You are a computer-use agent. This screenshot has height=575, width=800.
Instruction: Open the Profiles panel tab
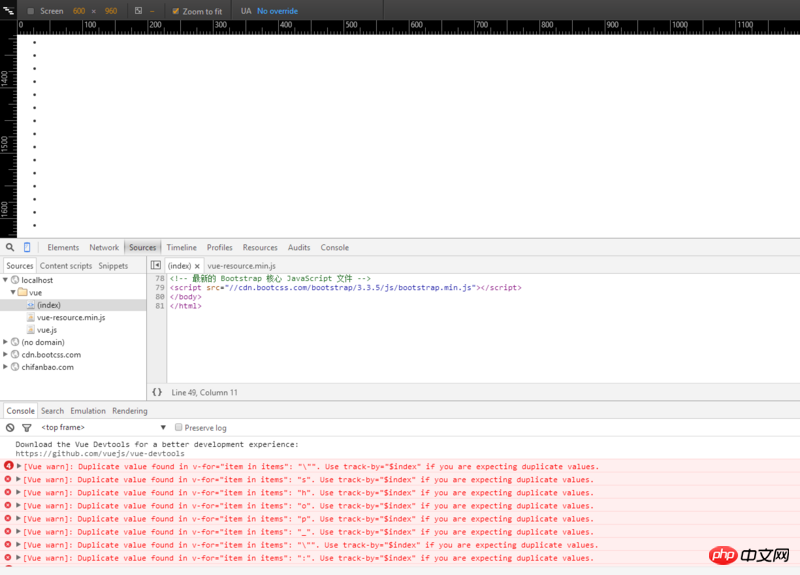[219, 247]
